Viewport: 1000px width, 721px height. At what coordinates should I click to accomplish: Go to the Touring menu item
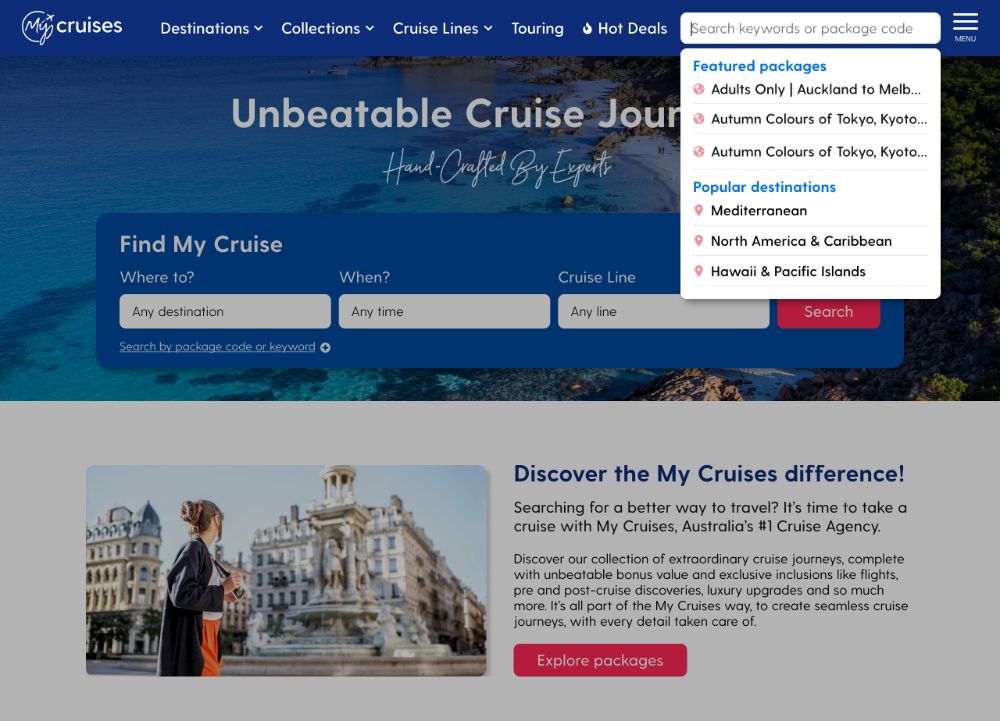[x=538, y=29]
